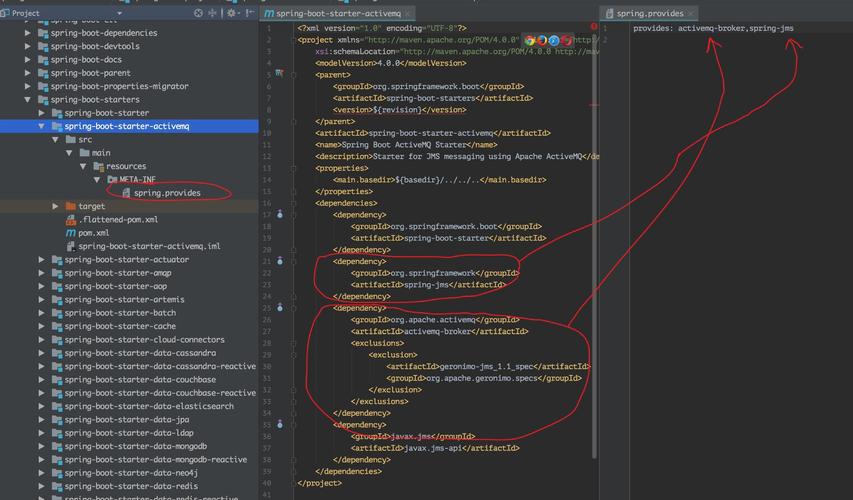Image resolution: width=853 pixels, height=500 pixels.
Task: Select spring-boot-starter-cache module
Action: (x=120, y=326)
